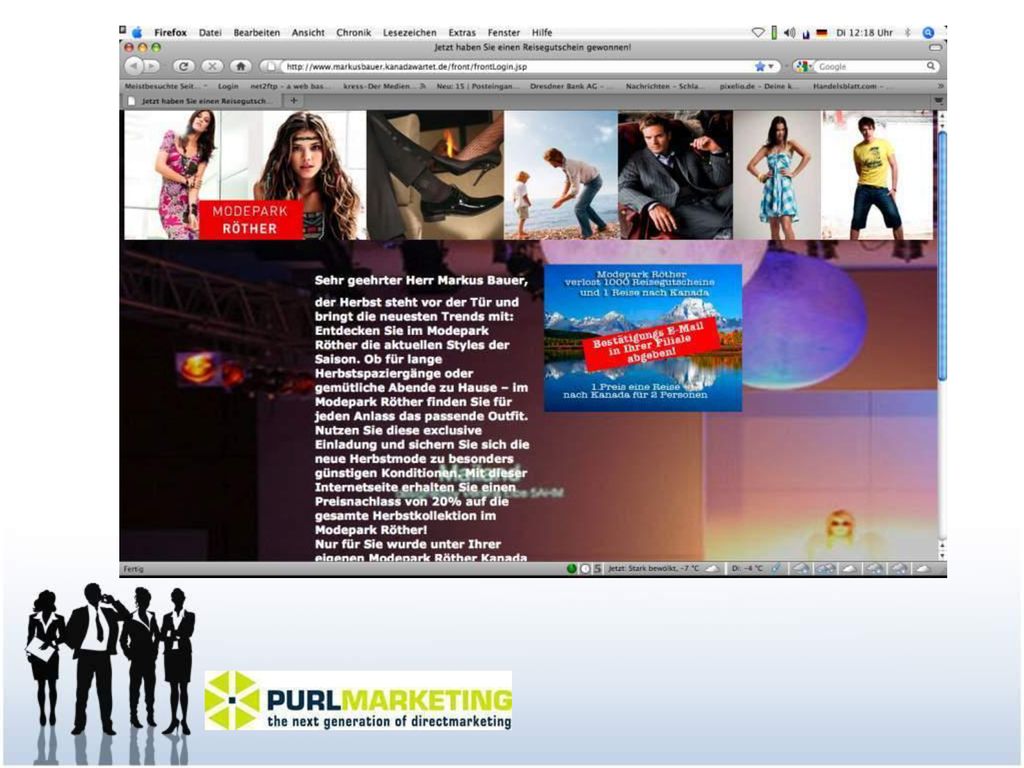Open the kress-Der Medien bookmark

pyautogui.click(x=385, y=86)
